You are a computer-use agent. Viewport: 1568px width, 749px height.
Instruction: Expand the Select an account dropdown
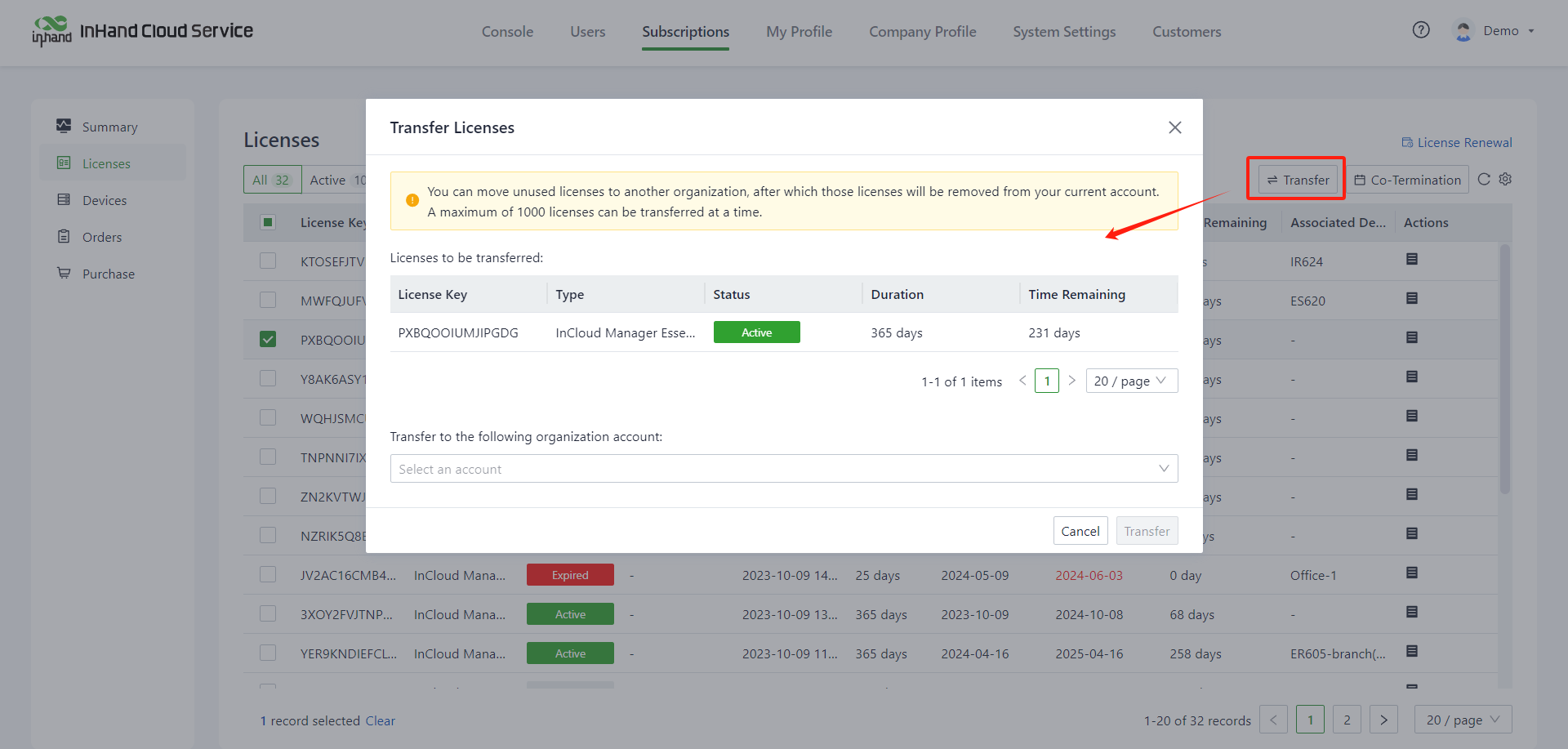point(783,469)
